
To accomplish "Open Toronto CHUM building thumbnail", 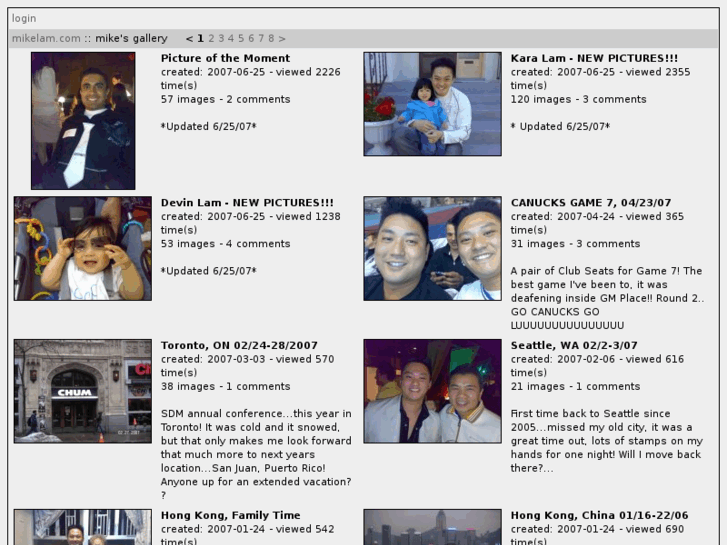I will (x=83, y=391).
